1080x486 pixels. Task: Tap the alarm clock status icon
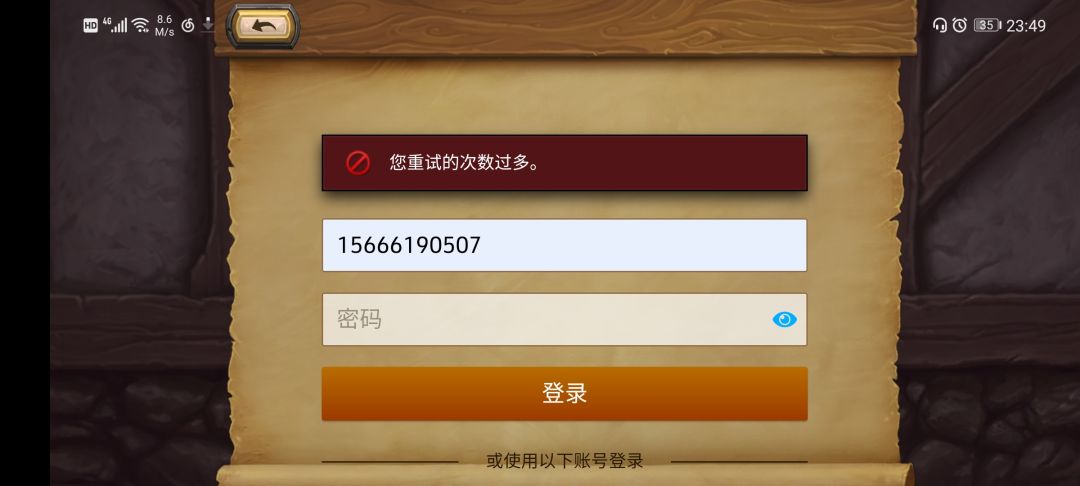click(959, 25)
